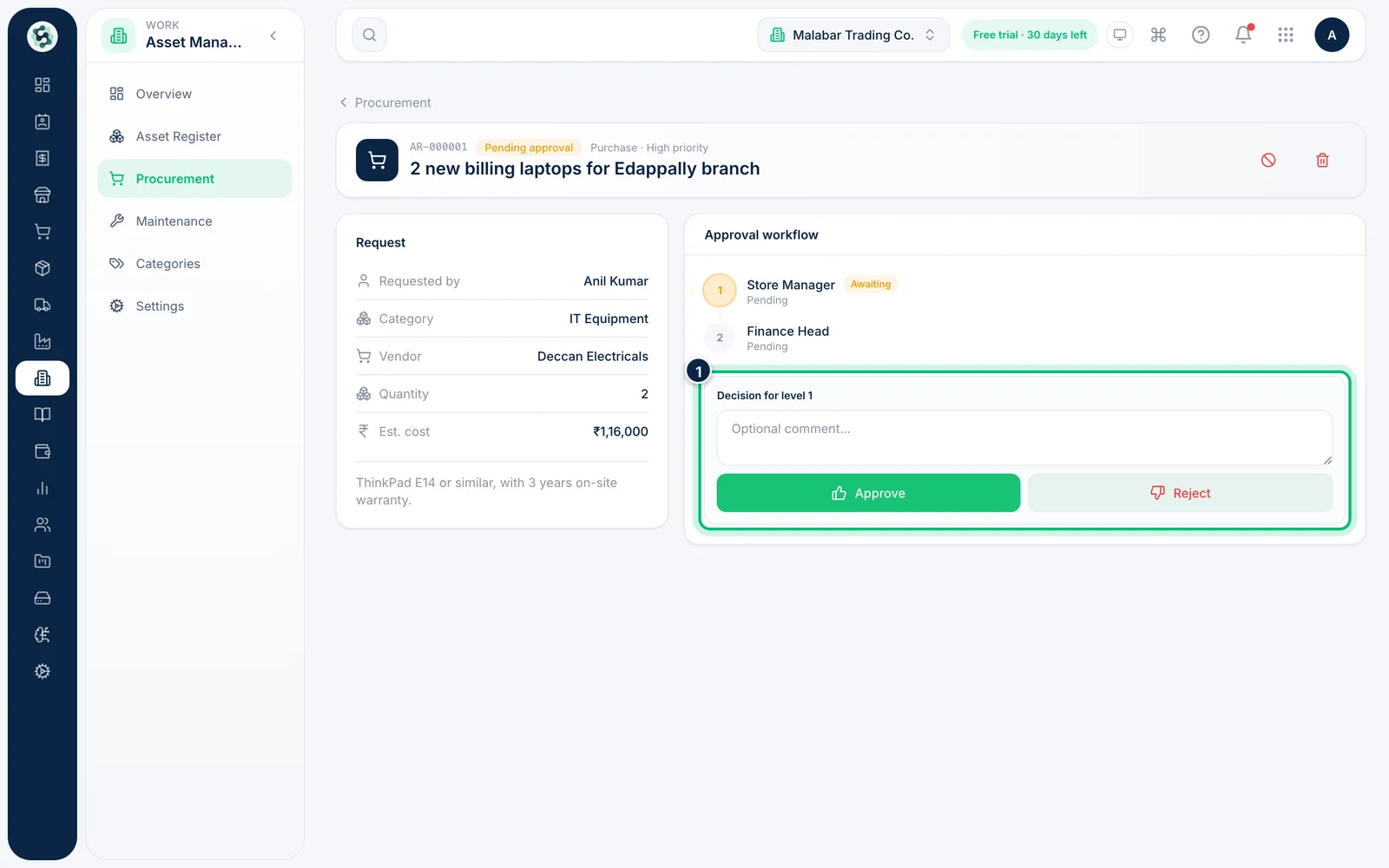1389x868 pixels.
Task: Open the receipt dollar icon in left rail
Action: tap(42, 158)
